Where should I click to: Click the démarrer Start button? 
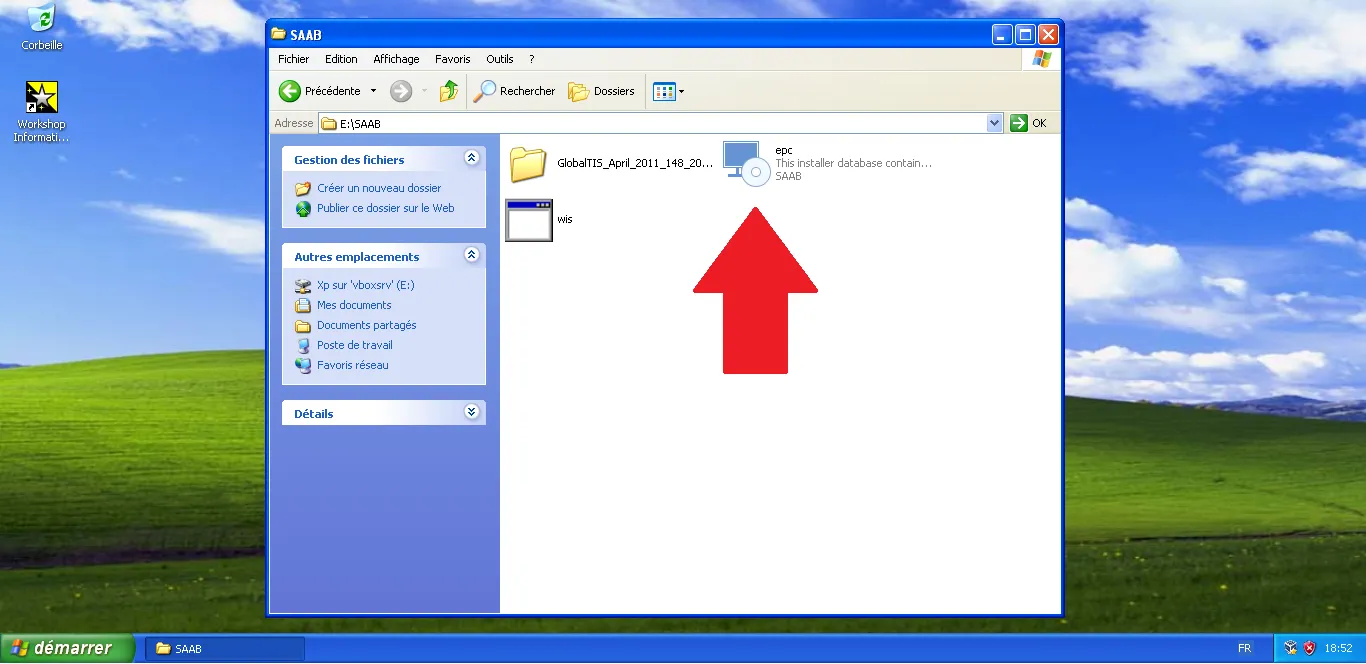68,648
